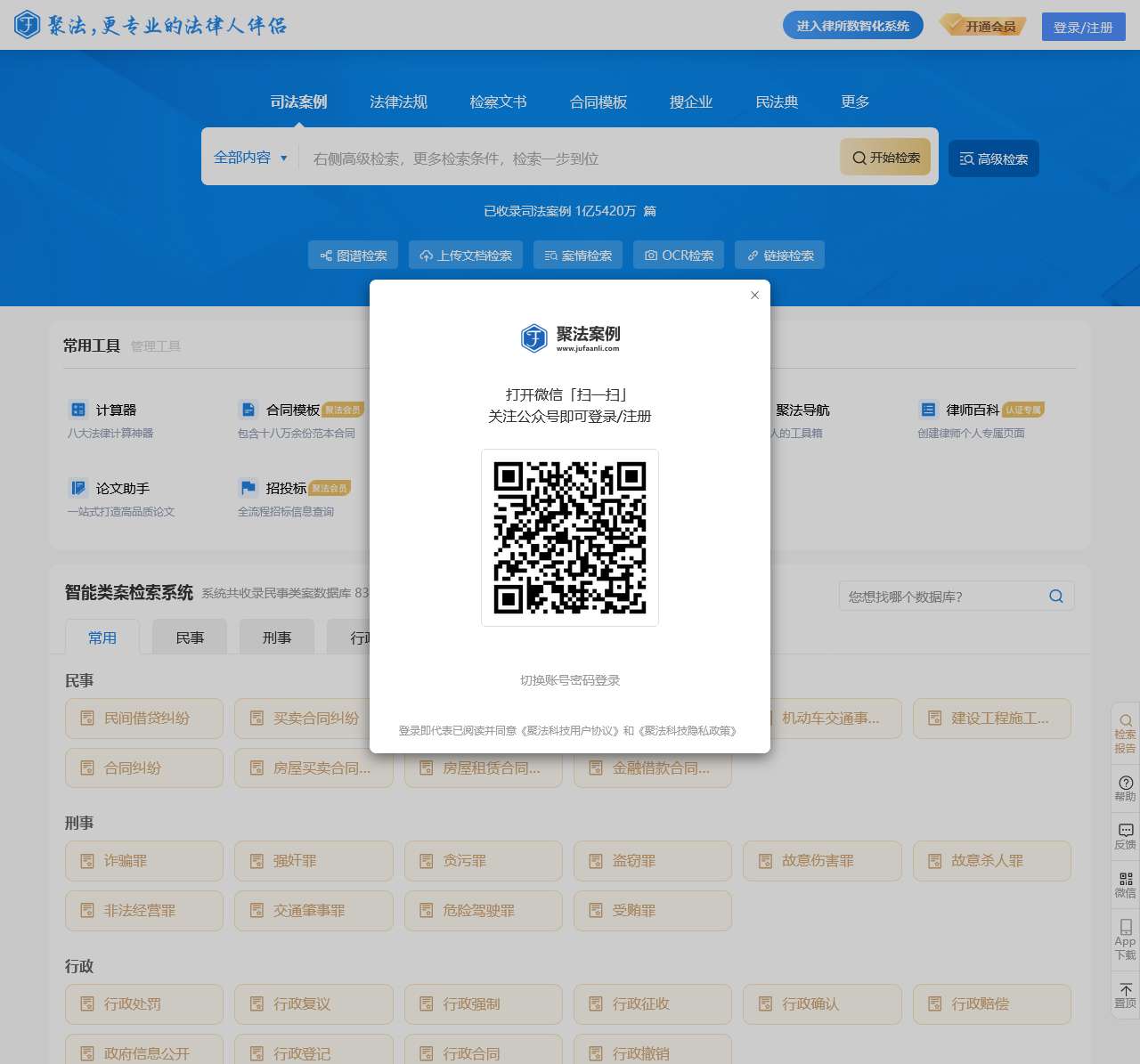The image size is (1140, 1064).
Task: Click the 合同模板 tool icon
Action: click(x=248, y=410)
